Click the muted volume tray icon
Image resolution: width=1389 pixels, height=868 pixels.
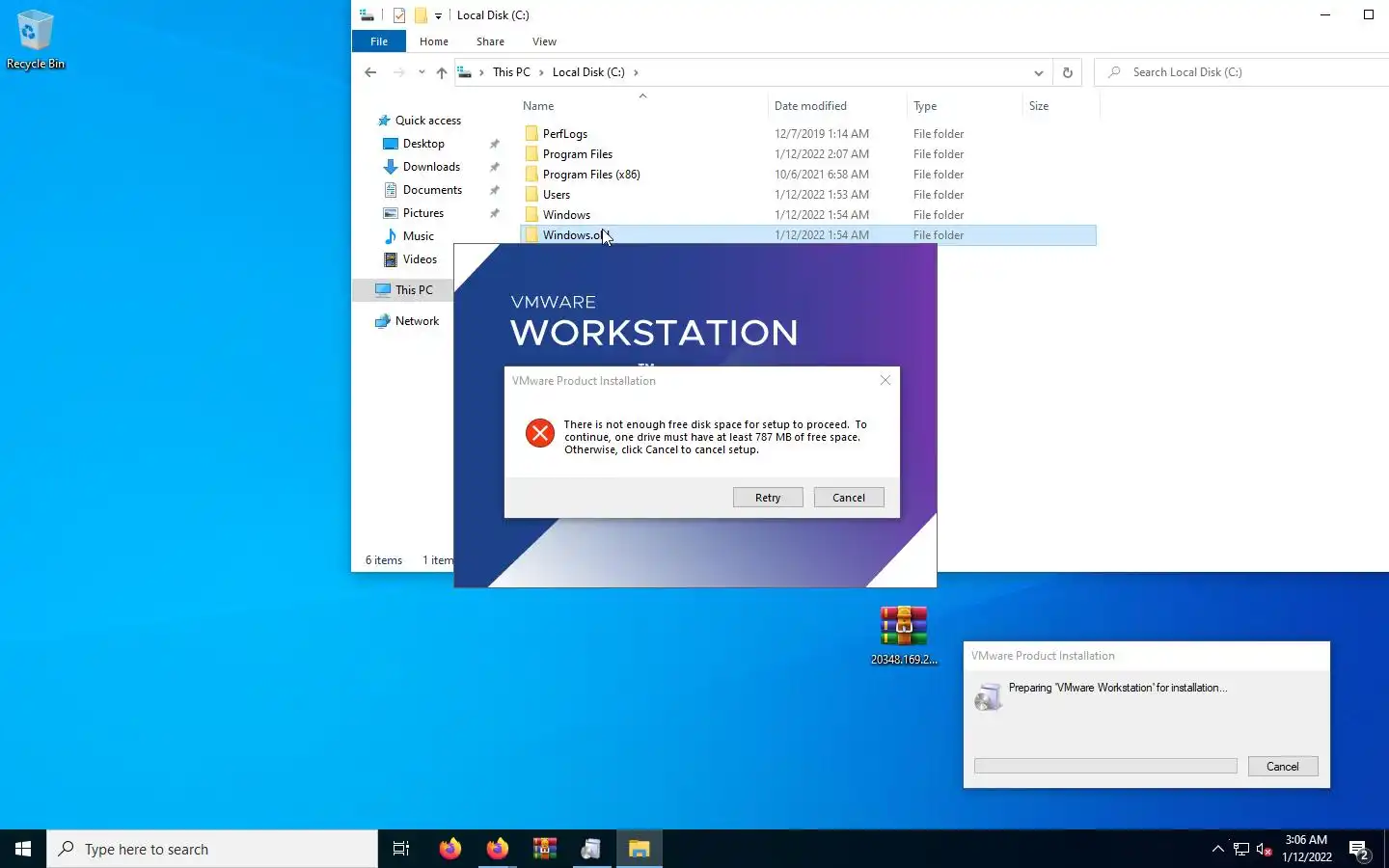coord(1265,850)
